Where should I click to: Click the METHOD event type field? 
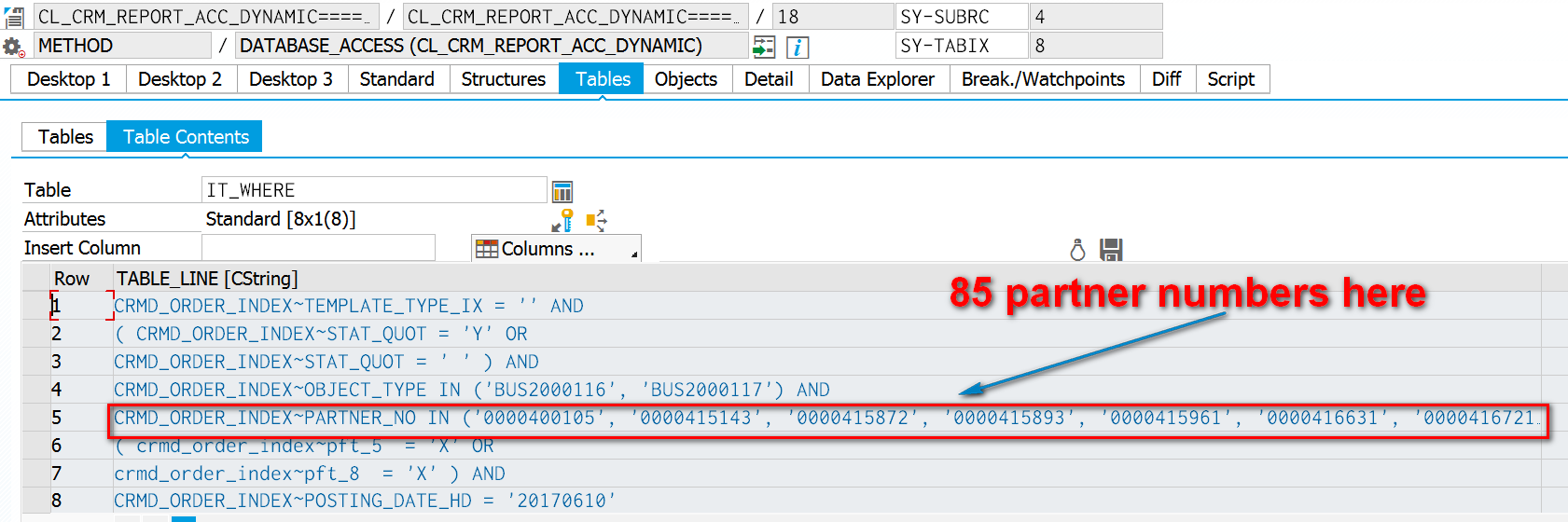pos(122,46)
